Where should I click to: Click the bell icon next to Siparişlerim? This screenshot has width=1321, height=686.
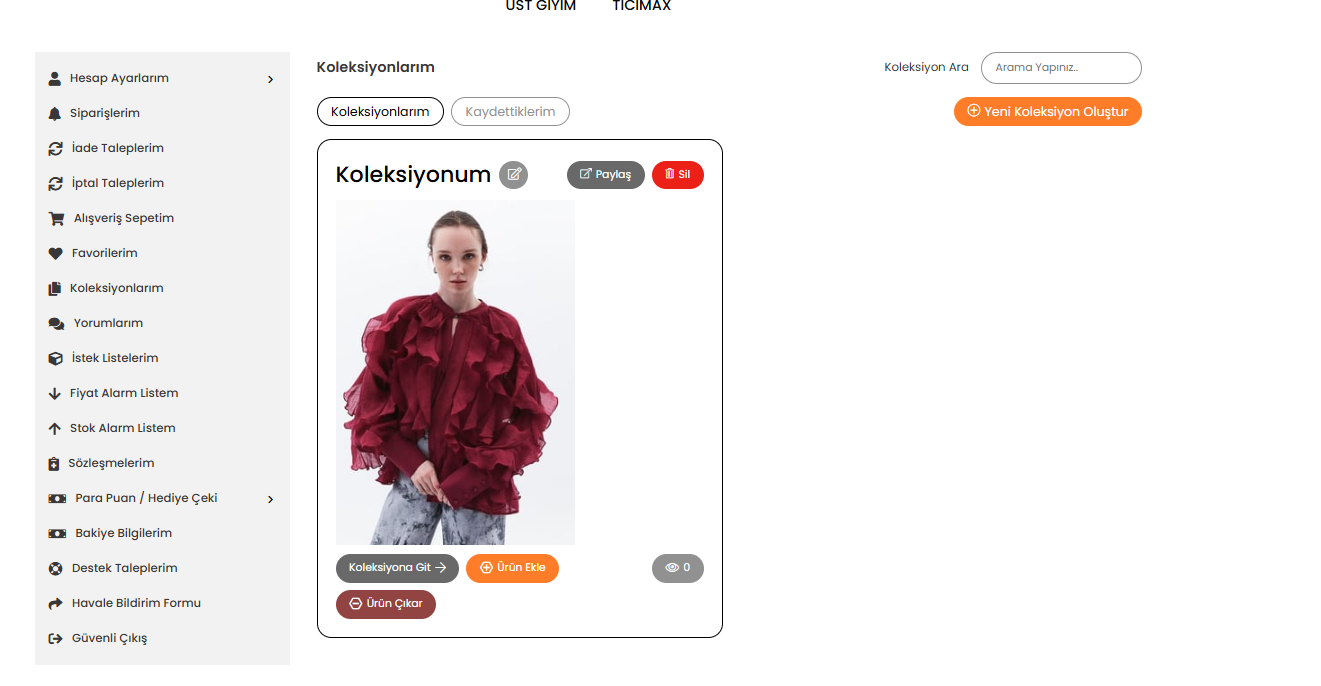pyautogui.click(x=55, y=113)
